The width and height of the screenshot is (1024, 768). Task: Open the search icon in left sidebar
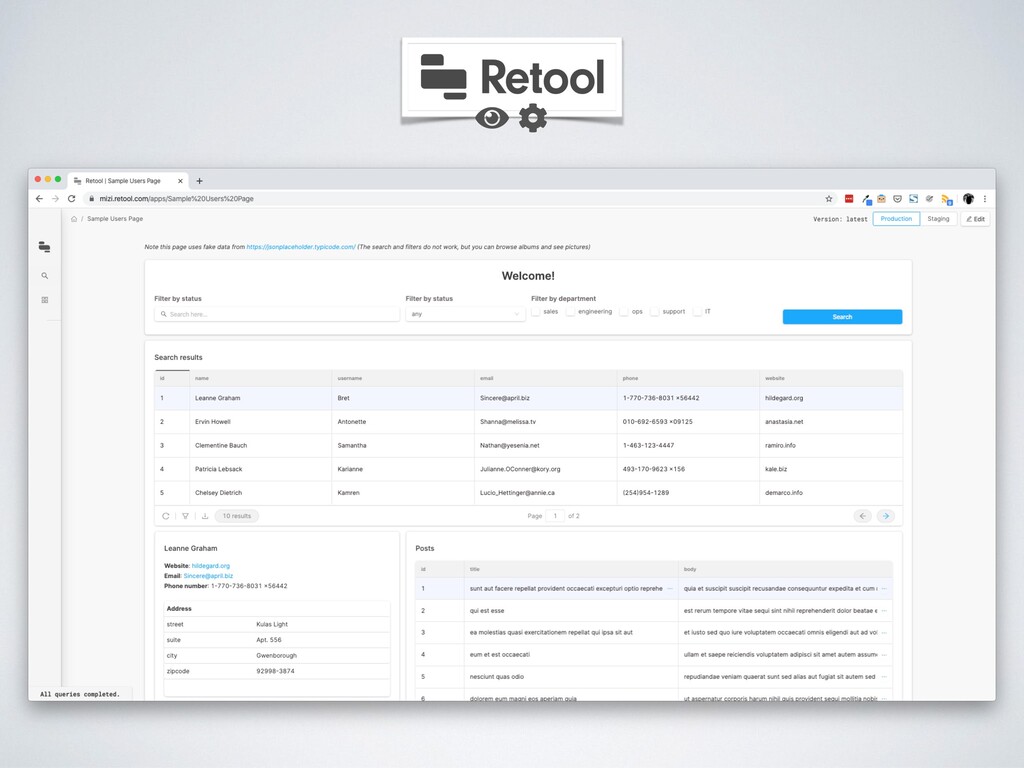pyautogui.click(x=44, y=276)
